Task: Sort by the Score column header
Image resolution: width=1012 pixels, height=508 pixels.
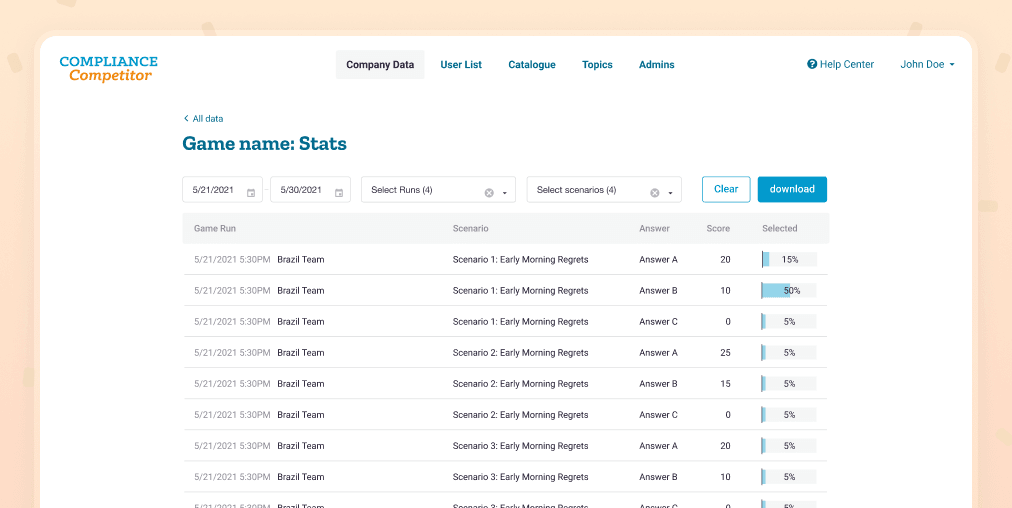Action: pyautogui.click(x=718, y=229)
